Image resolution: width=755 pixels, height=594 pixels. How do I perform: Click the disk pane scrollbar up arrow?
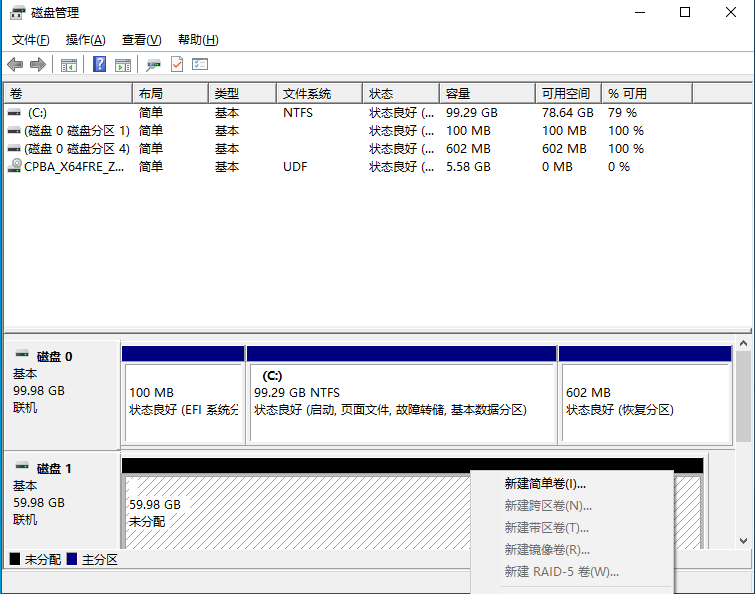coord(743,343)
